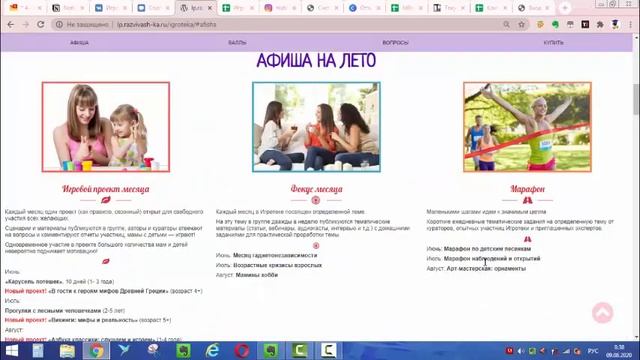Open the КУПИТЬ menu item
The width and height of the screenshot is (640, 360).
point(553,42)
